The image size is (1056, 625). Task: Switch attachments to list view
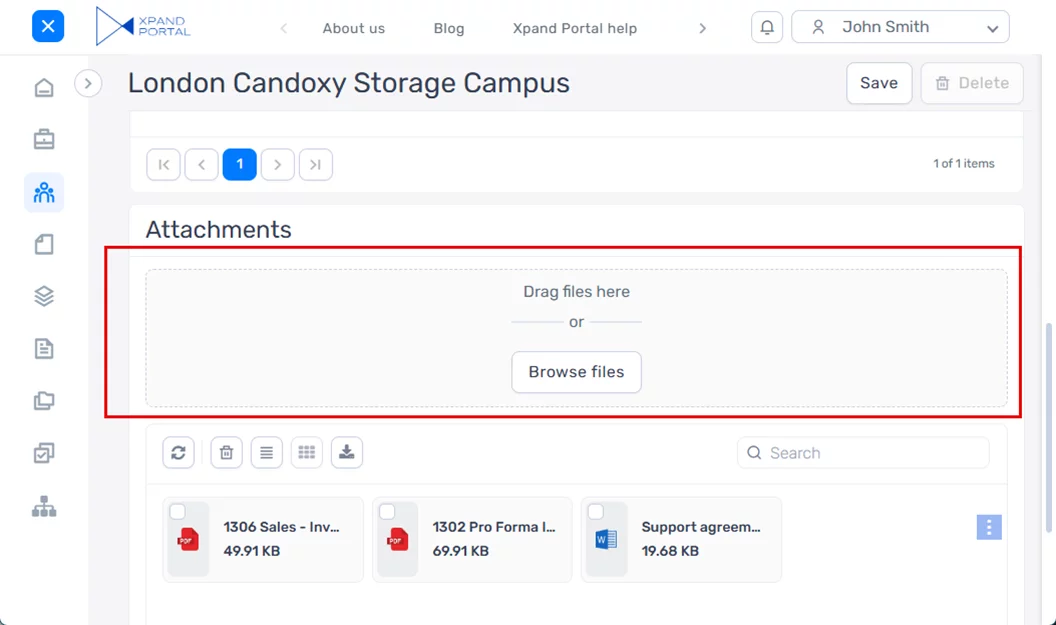pos(266,453)
